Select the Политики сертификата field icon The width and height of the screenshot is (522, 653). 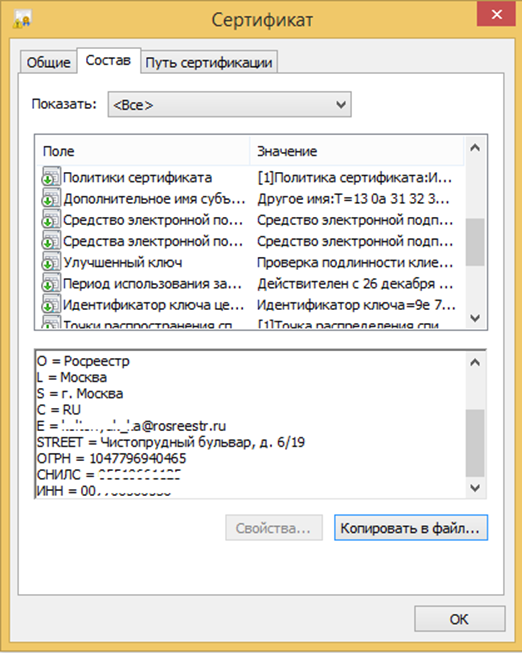coord(51,177)
